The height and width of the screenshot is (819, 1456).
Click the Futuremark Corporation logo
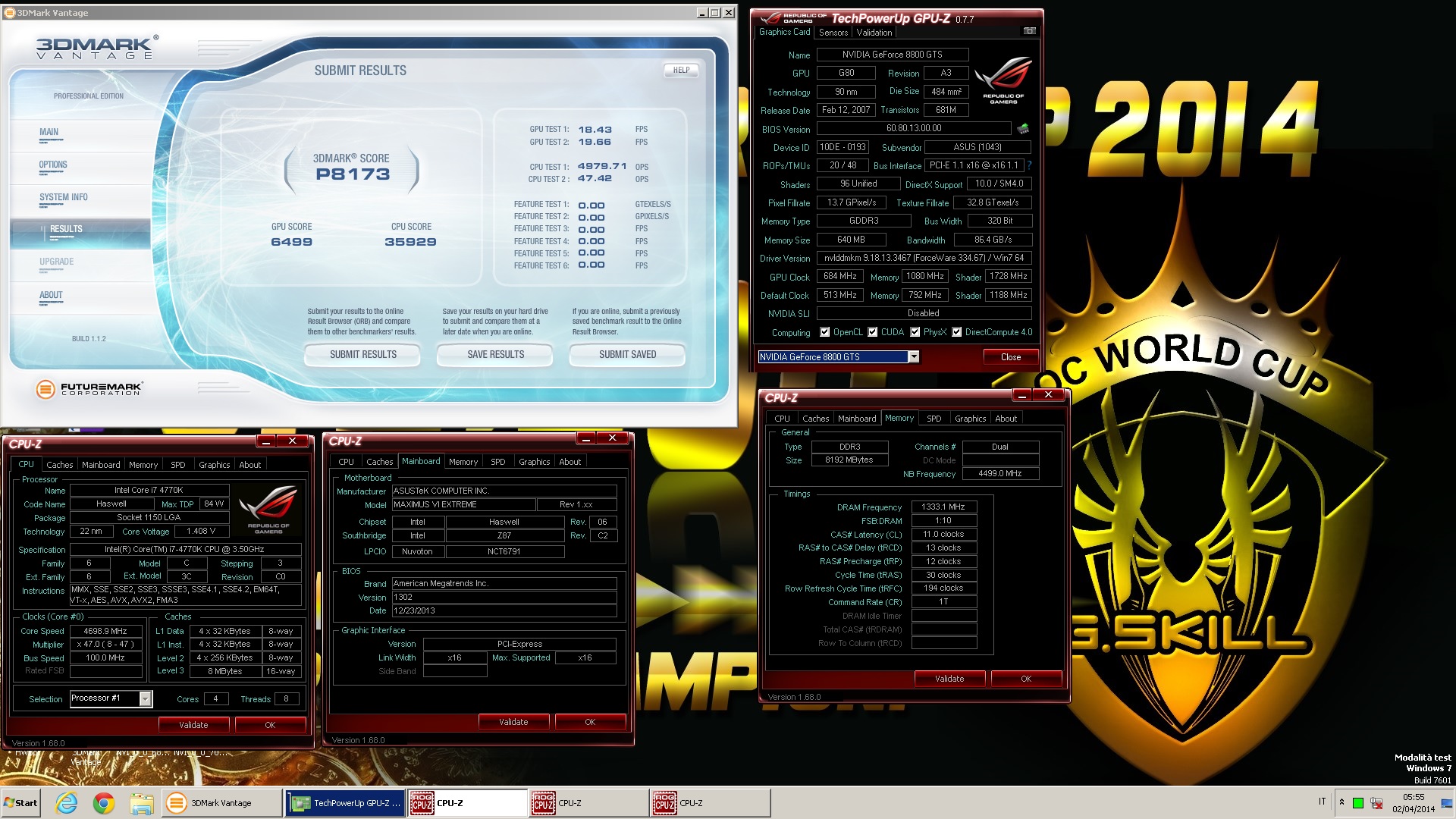click(x=89, y=389)
